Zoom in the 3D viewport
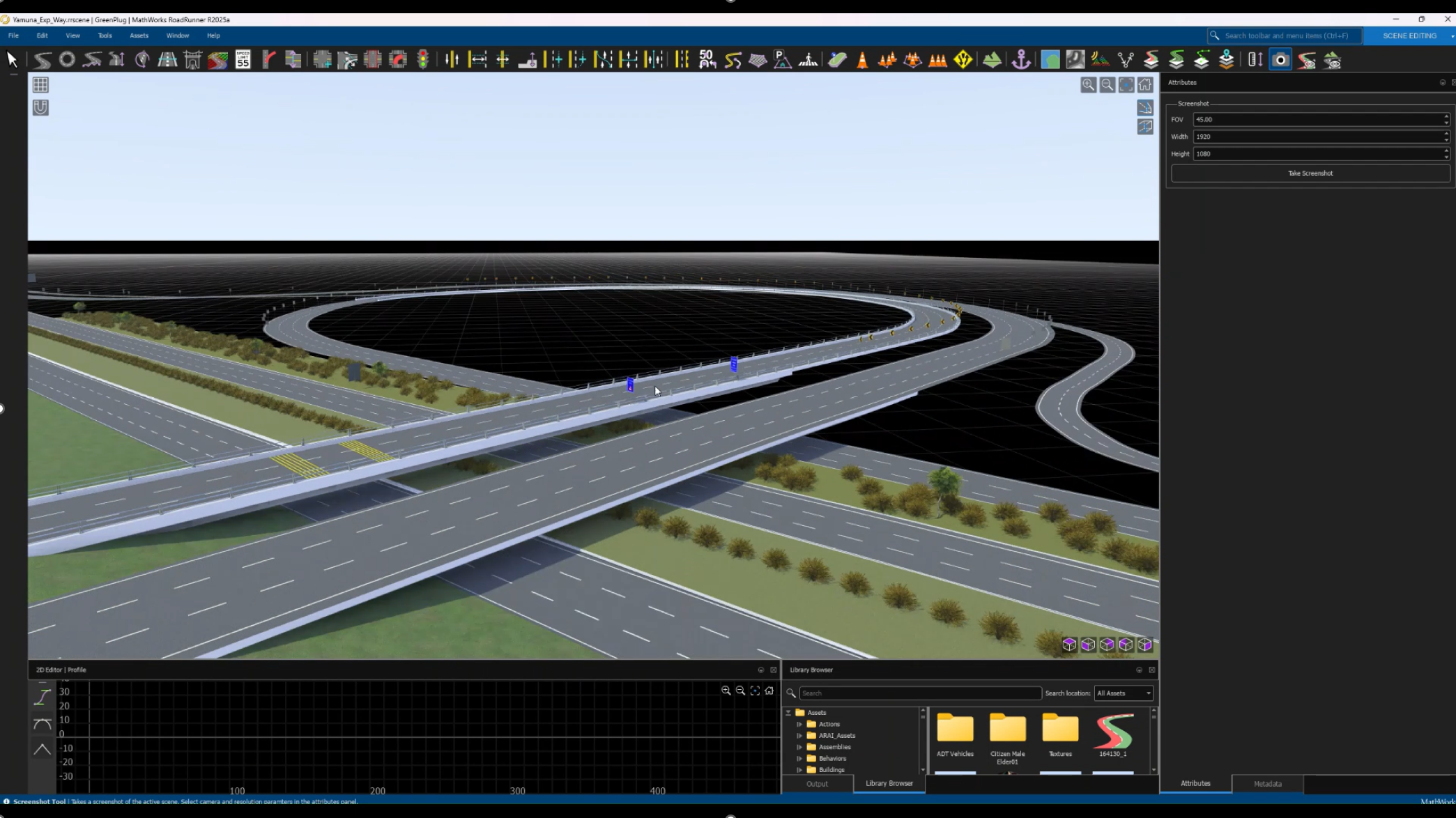The height and width of the screenshot is (818, 1456). click(1088, 85)
